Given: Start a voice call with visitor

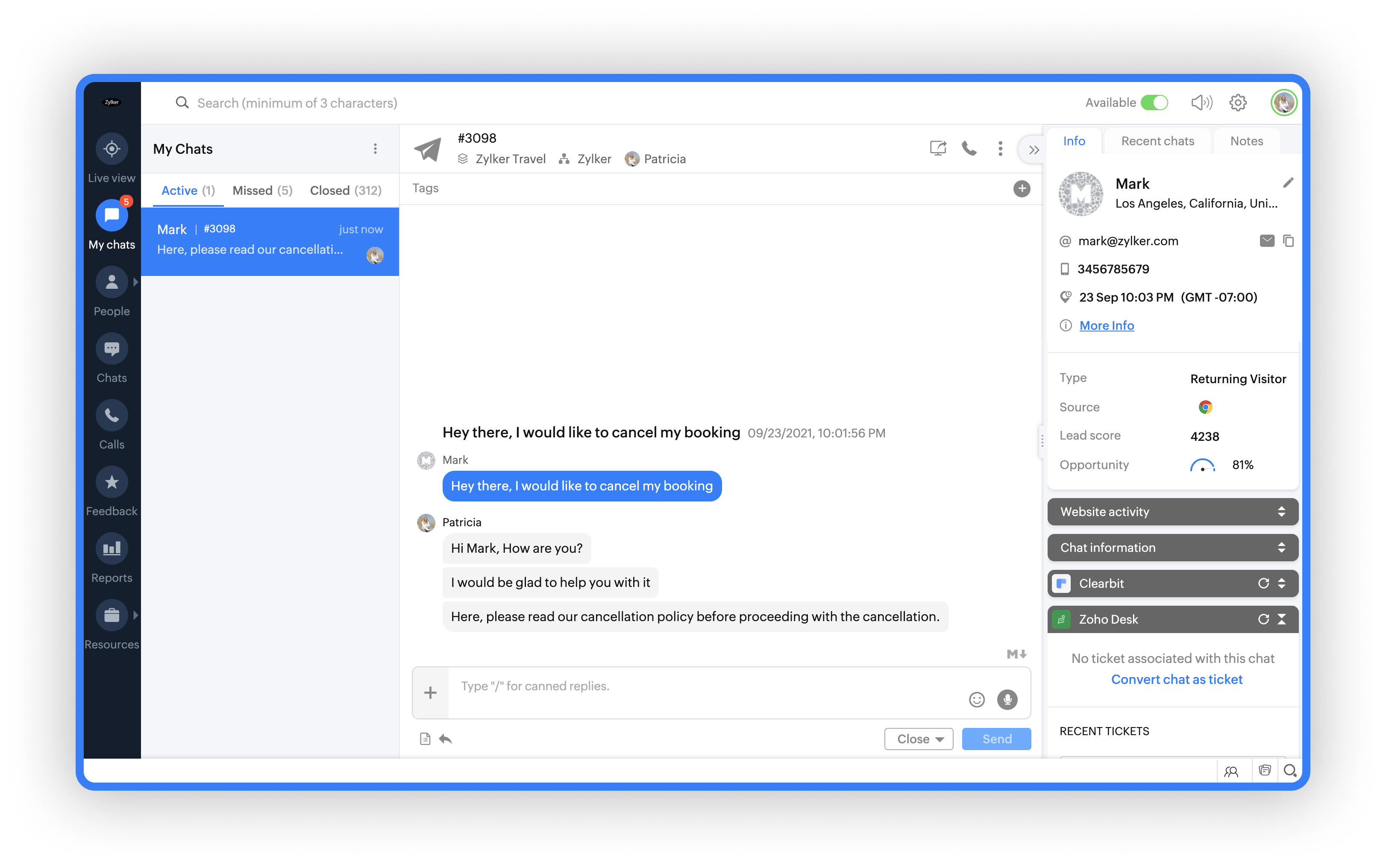Looking at the screenshot, I should coord(969,149).
